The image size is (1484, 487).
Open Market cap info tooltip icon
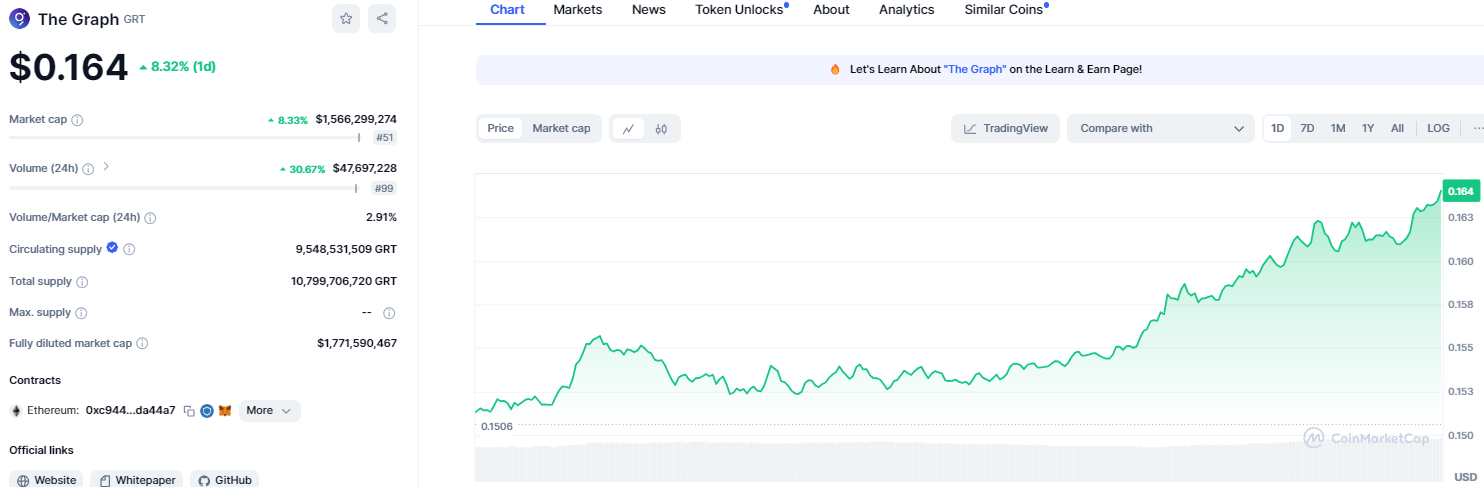(78, 120)
